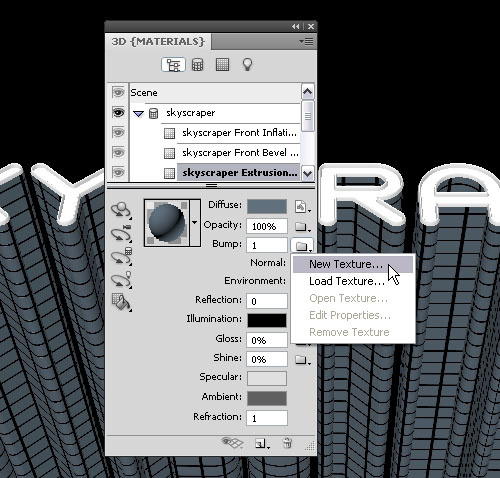Filter by lights bulb icon

click(x=247, y=65)
